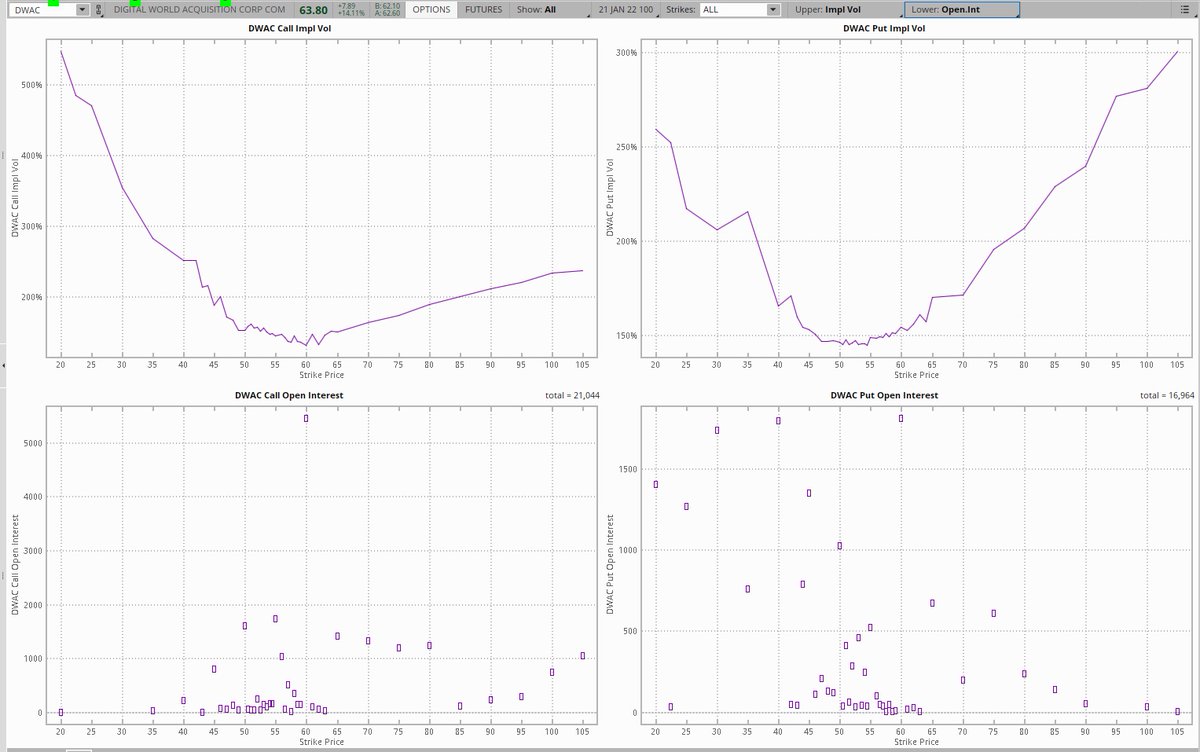This screenshot has width=1200, height=752.
Task: Switch to the FUTURES tab
Action: pos(484,9)
